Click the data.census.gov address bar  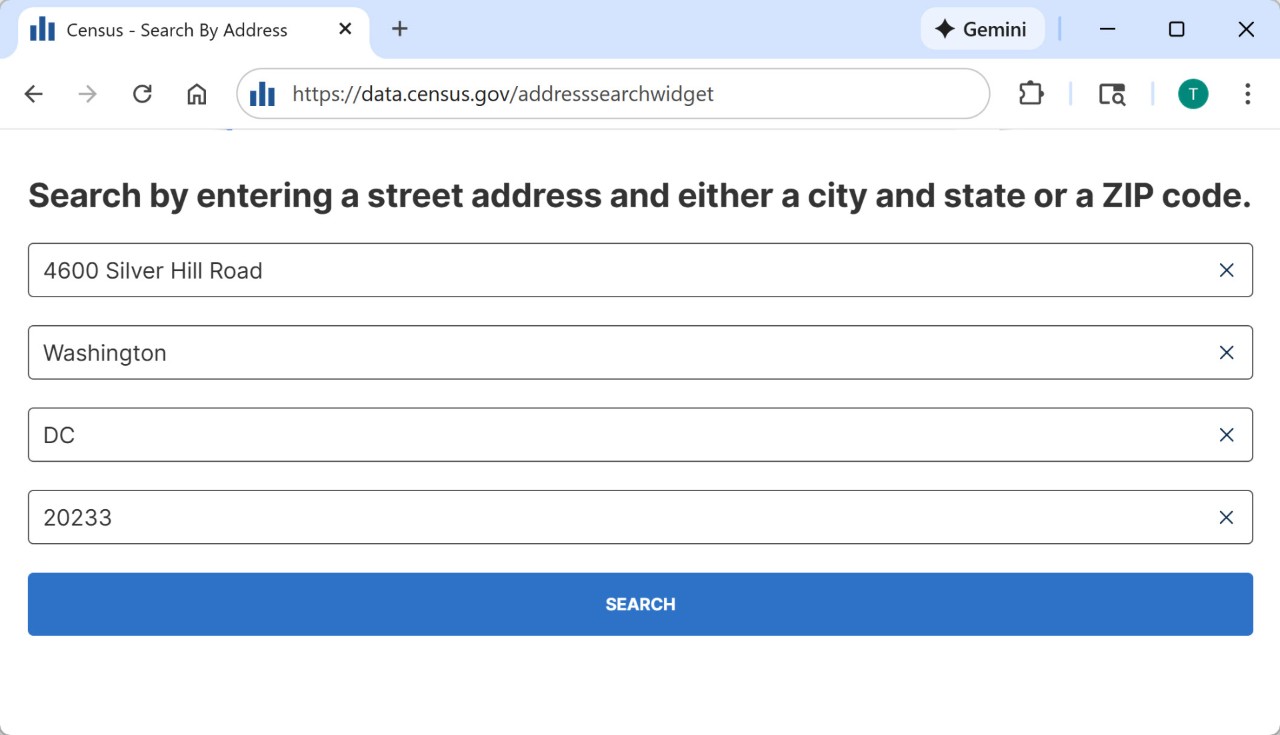[600, 94]
